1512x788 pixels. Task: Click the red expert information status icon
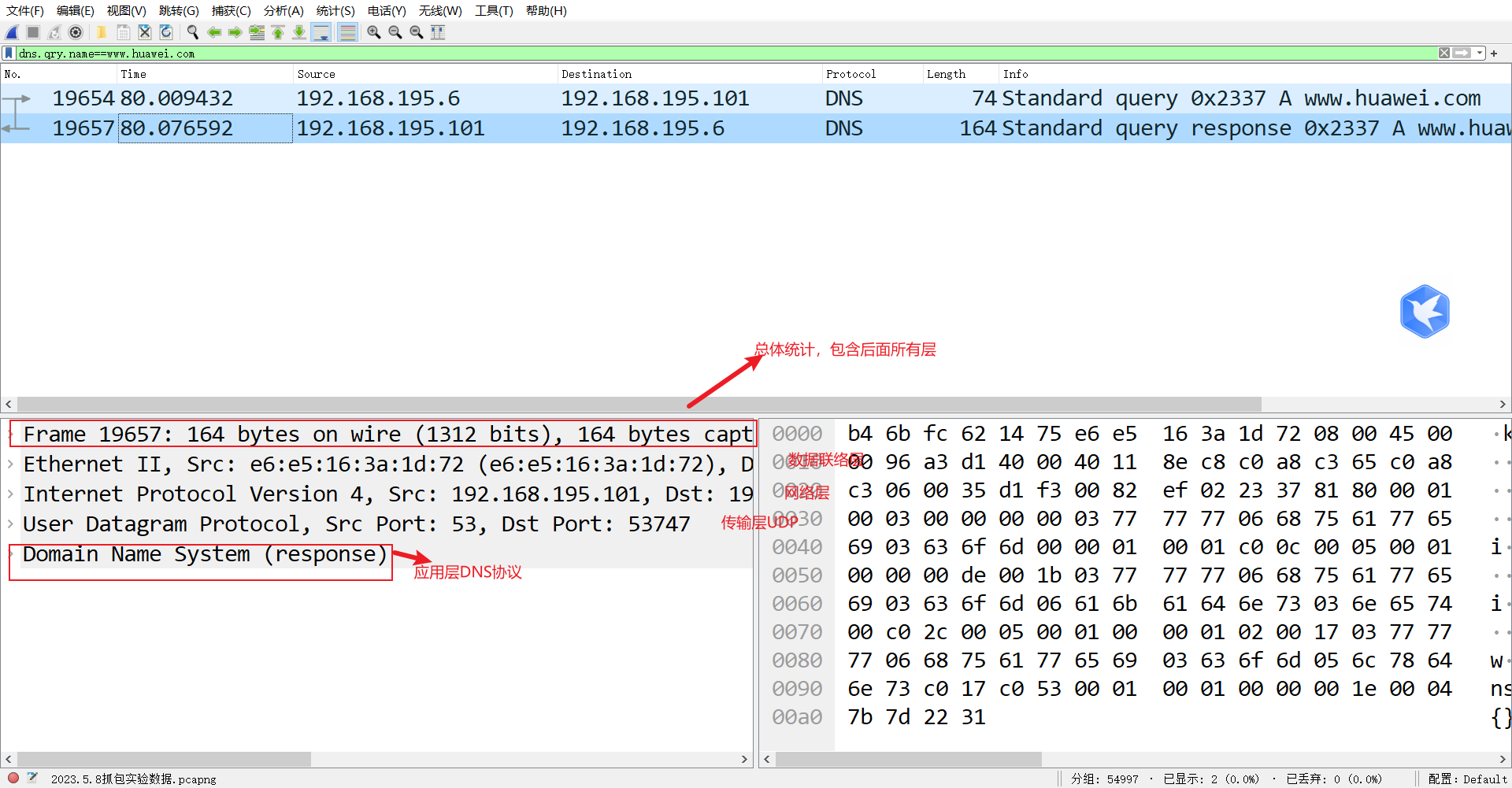pyautogui.click(x=13, y=778)
